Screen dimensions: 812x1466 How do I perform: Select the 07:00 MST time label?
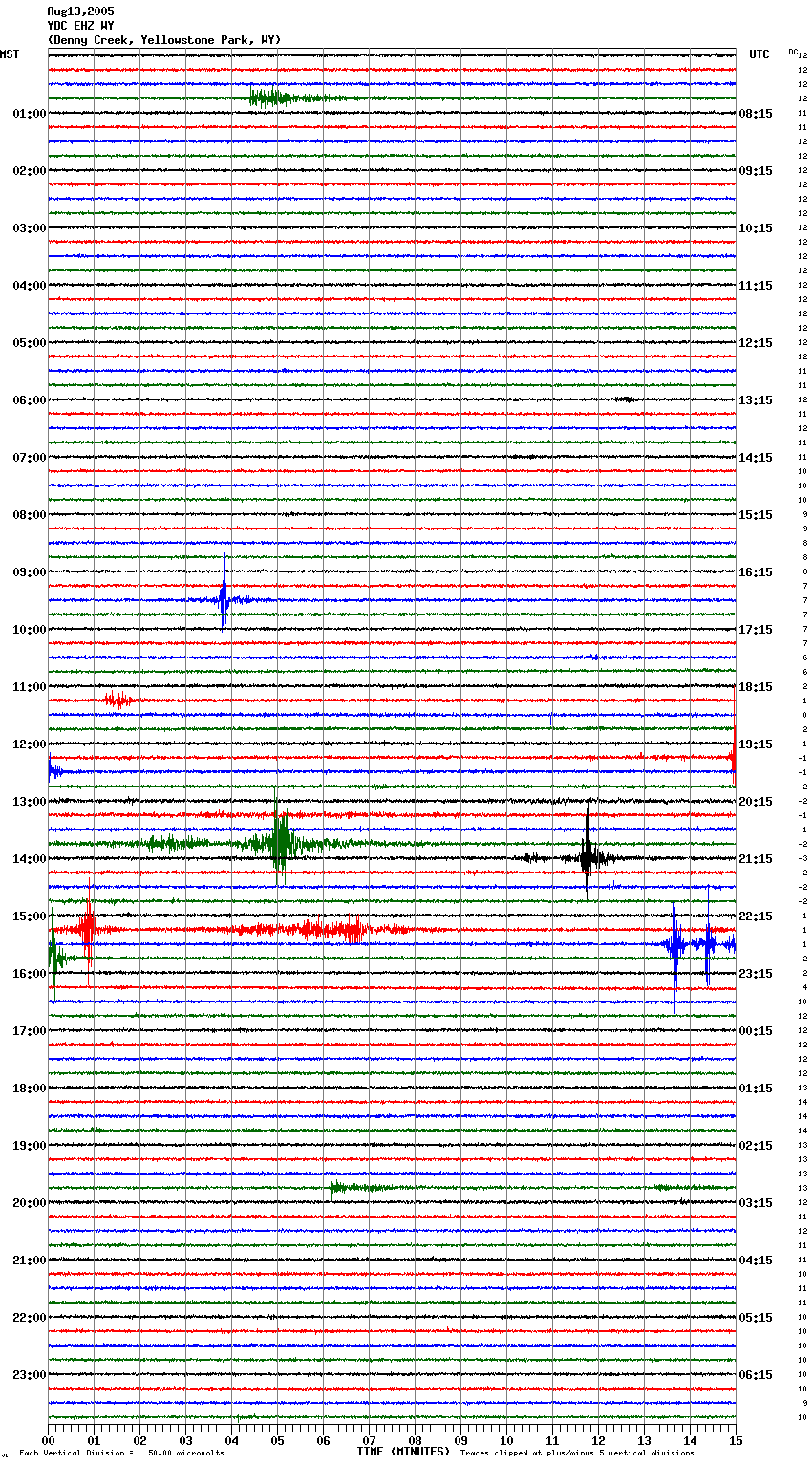(30, 458)
